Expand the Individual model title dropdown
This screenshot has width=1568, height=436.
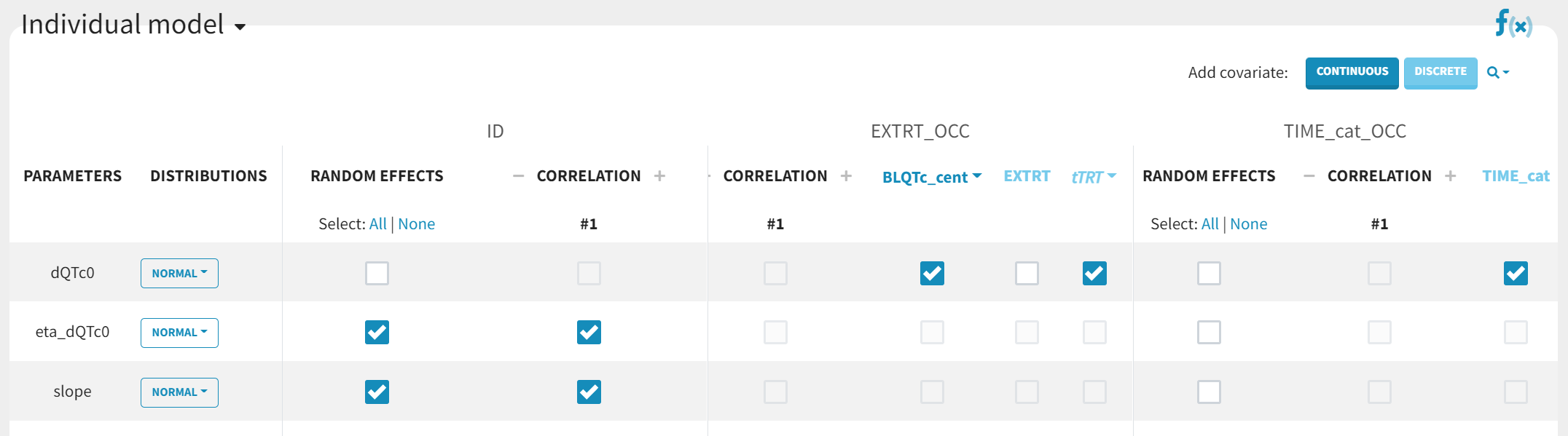click(240, 27)
